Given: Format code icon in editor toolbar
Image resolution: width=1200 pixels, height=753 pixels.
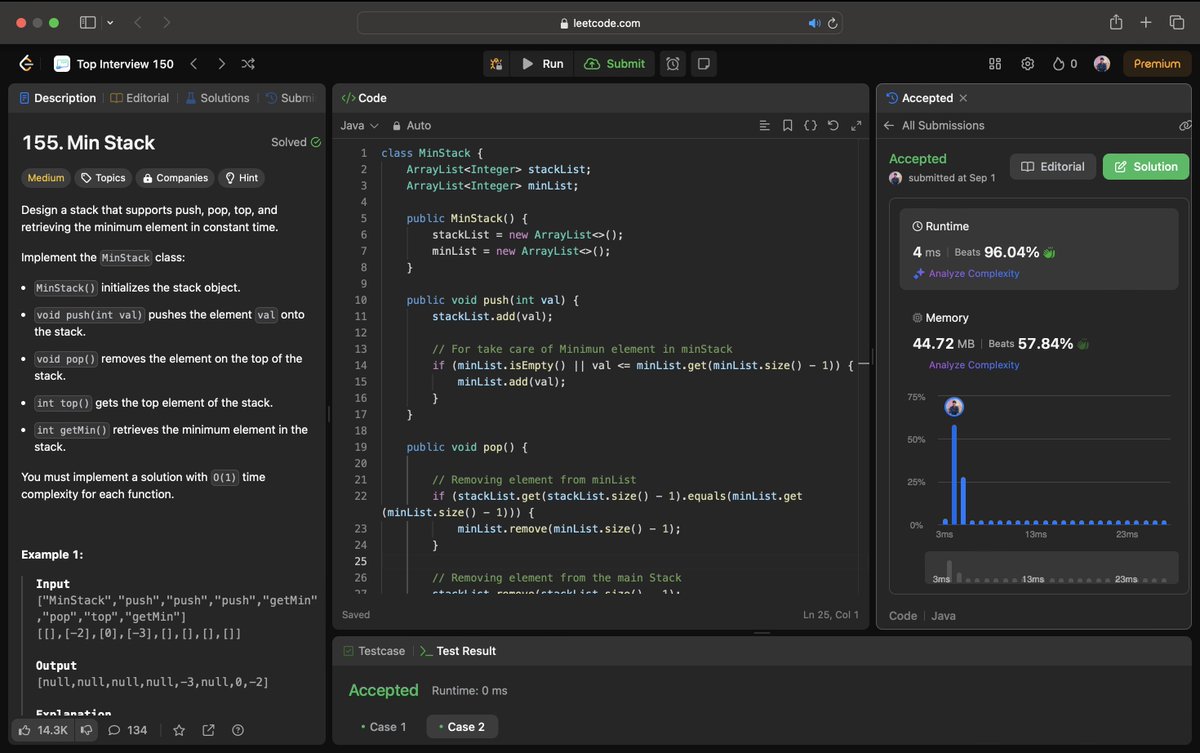Looking at the screenshot, I should click(x=765, y=126).
